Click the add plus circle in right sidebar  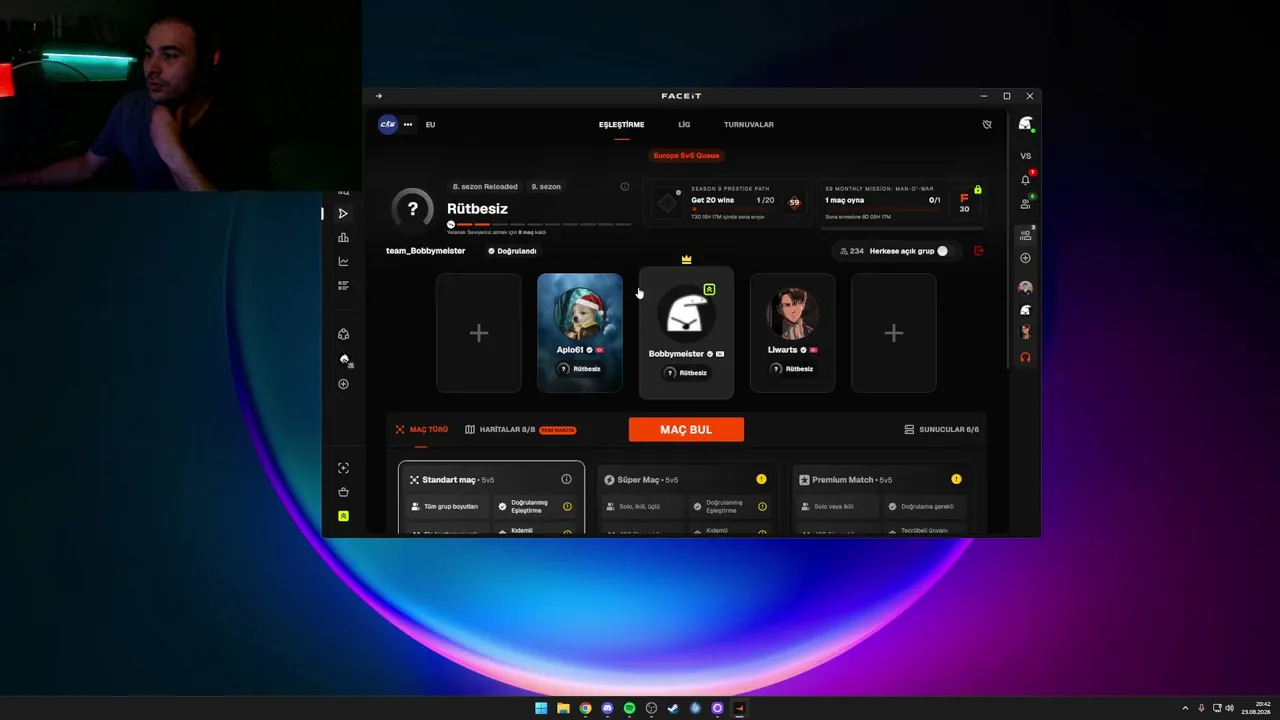(x=1025, y=258)
